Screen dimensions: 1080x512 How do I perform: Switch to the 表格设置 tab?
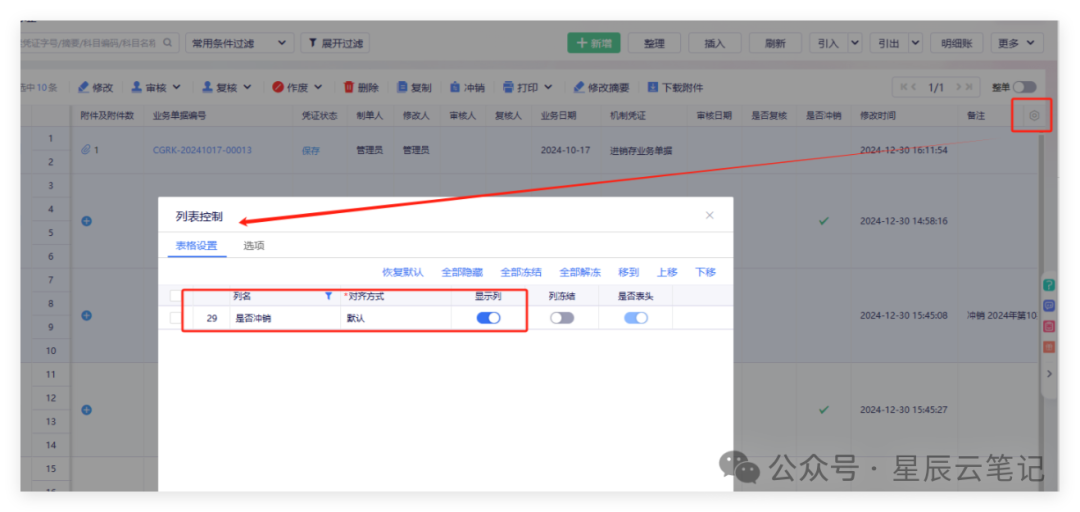(x=196, y=245)
